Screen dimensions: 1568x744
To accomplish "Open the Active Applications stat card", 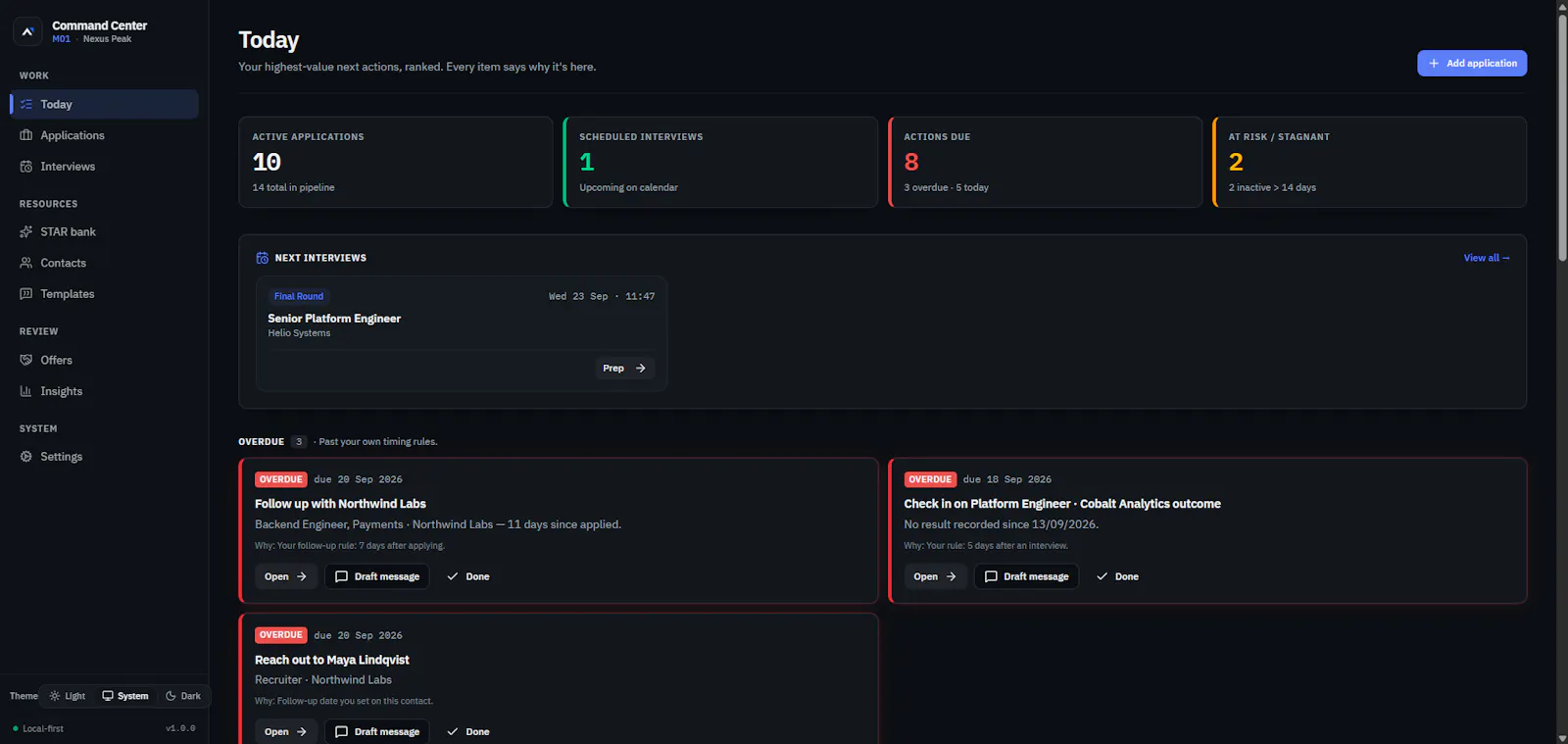I will tap(396, 162).
